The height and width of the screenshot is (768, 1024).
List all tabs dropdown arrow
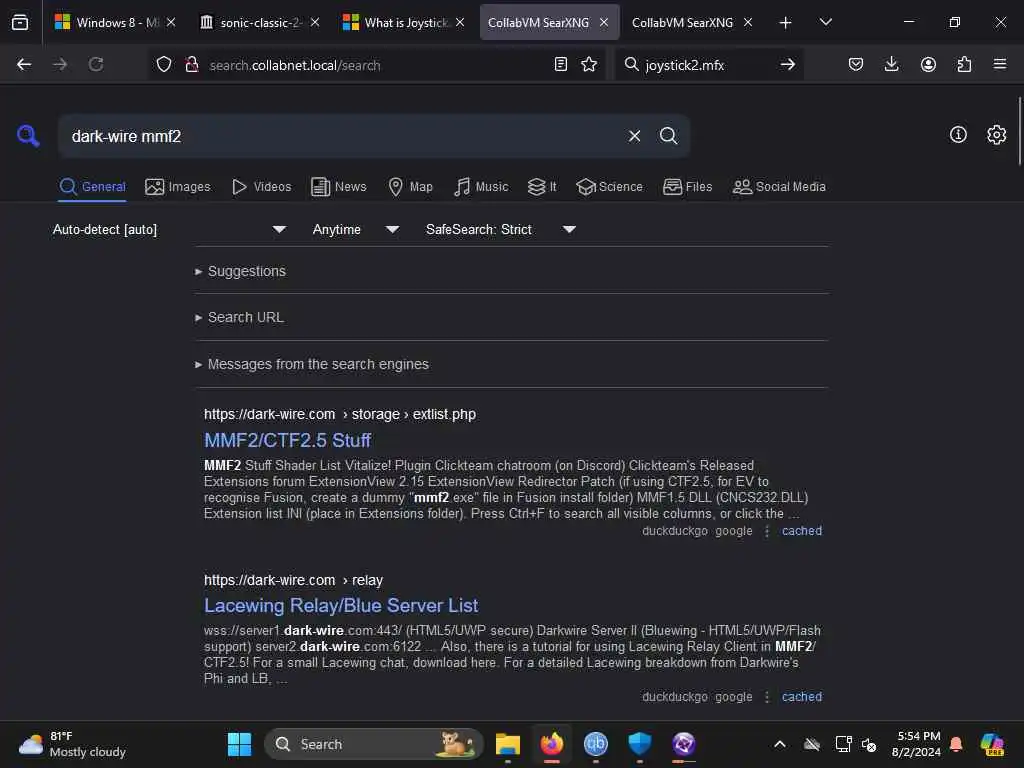coord(825,23)
